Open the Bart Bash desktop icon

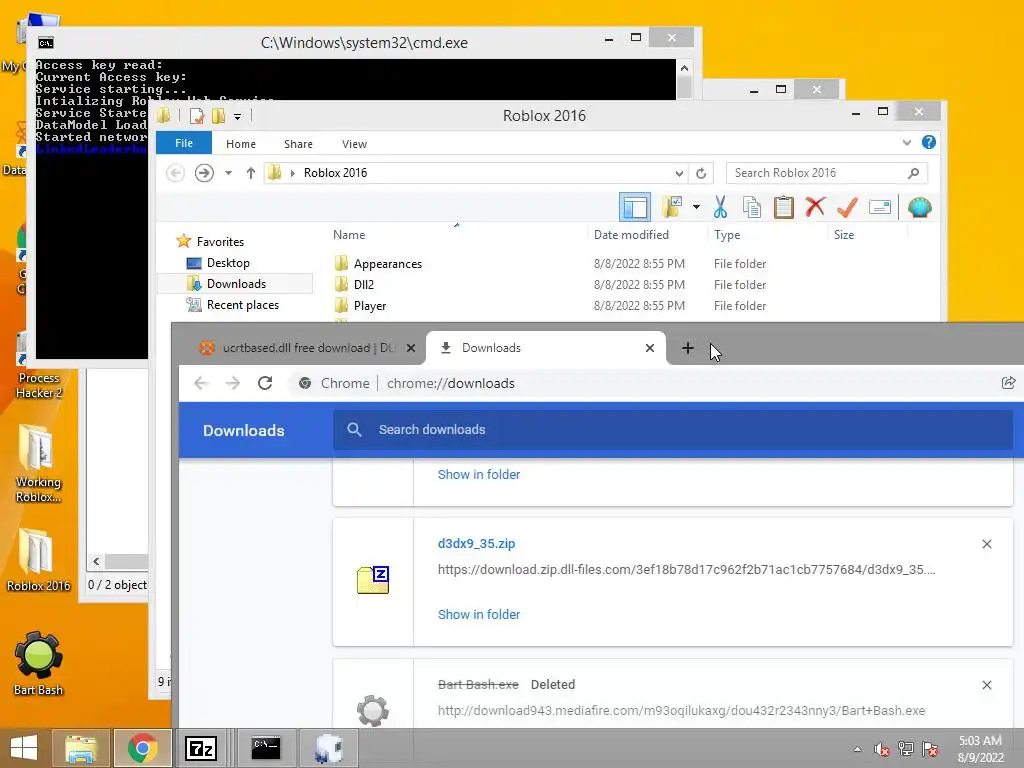38,664
